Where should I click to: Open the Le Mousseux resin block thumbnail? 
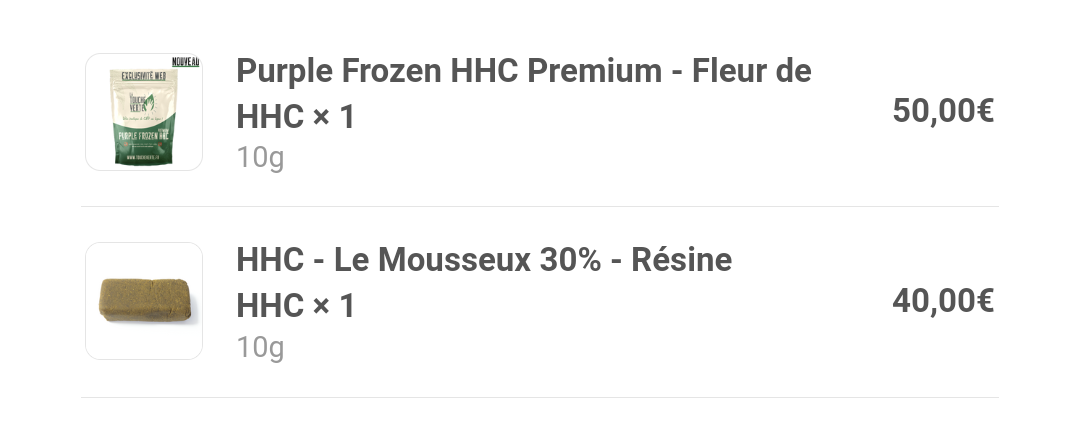coord(144,301)
